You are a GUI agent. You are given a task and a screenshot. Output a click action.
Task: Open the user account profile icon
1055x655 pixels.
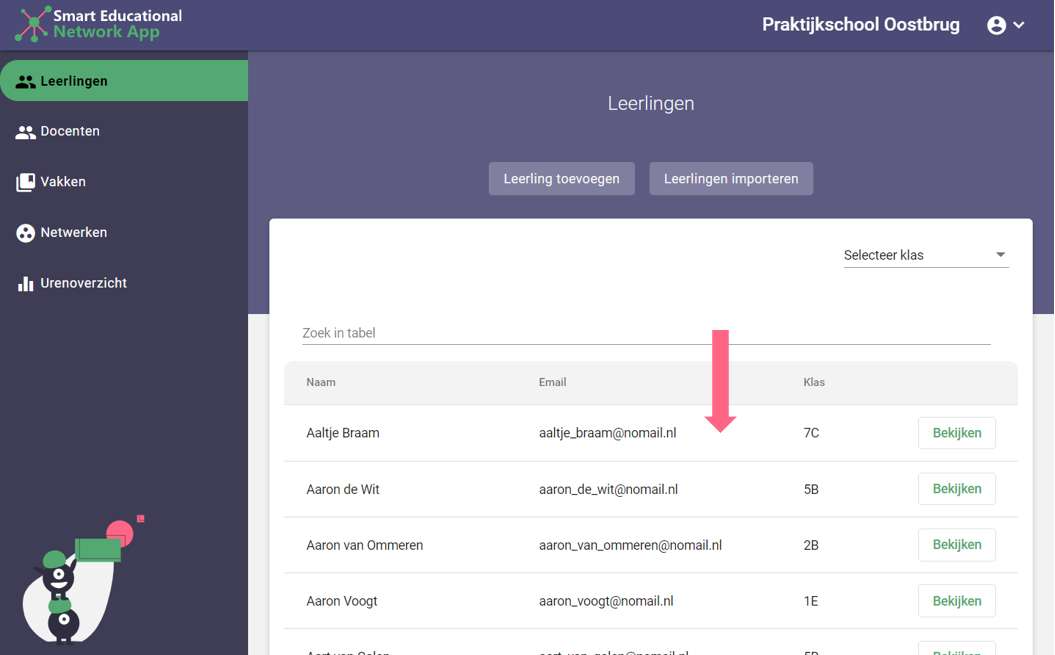tap(996, 25)
